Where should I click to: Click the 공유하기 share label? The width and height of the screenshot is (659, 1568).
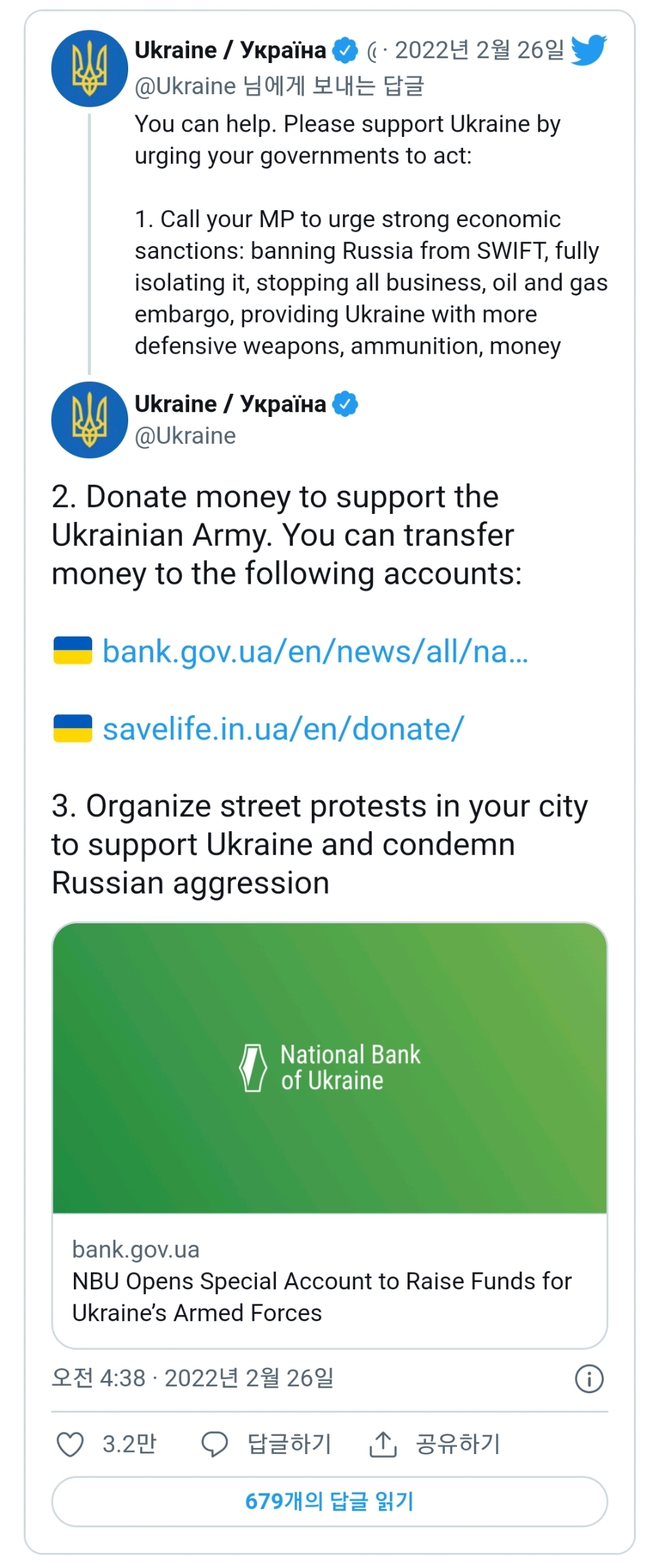click(x=458, y=1444)
